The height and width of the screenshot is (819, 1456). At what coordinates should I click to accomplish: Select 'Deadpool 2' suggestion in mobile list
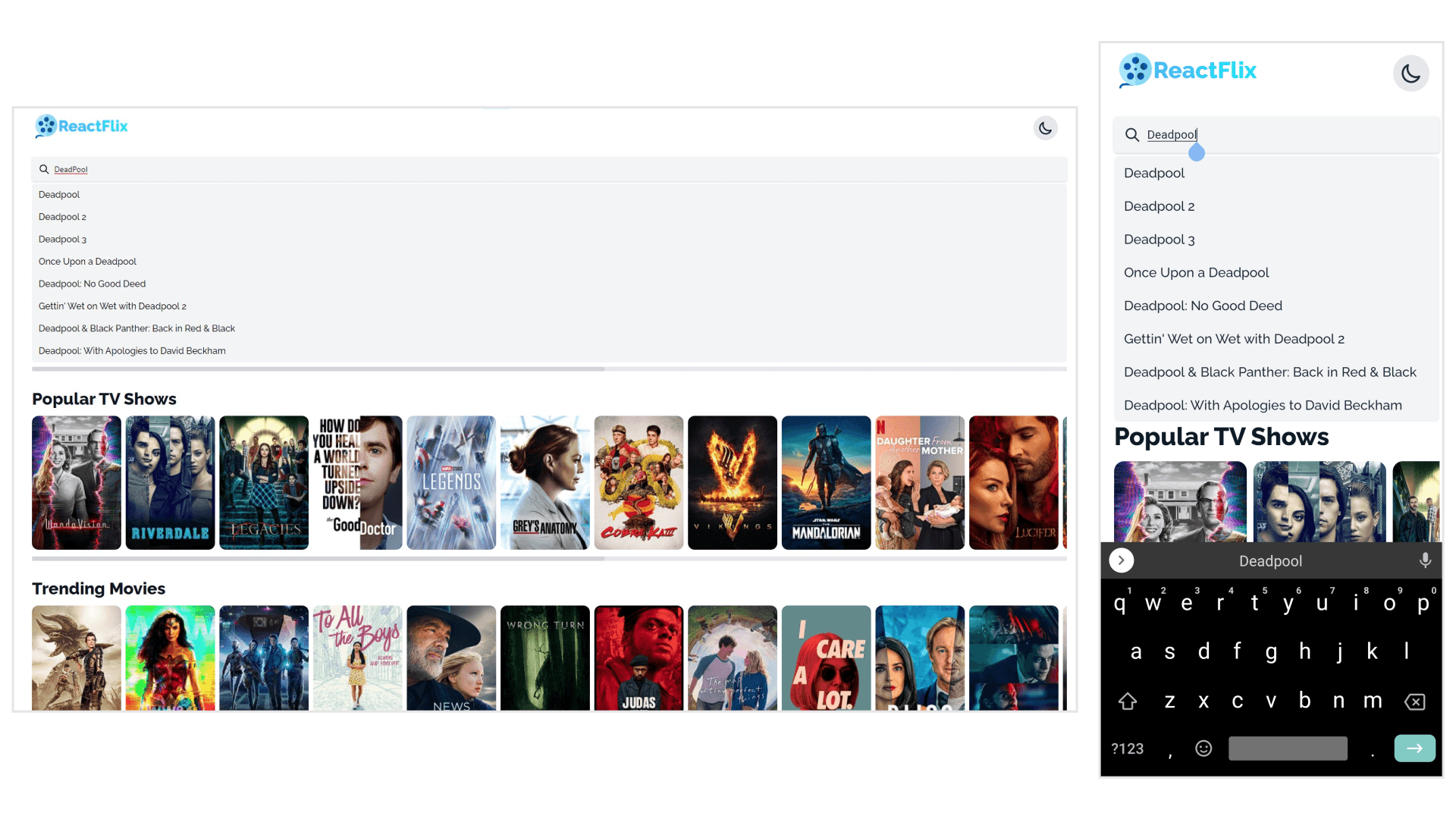(x=1277, y=206)
